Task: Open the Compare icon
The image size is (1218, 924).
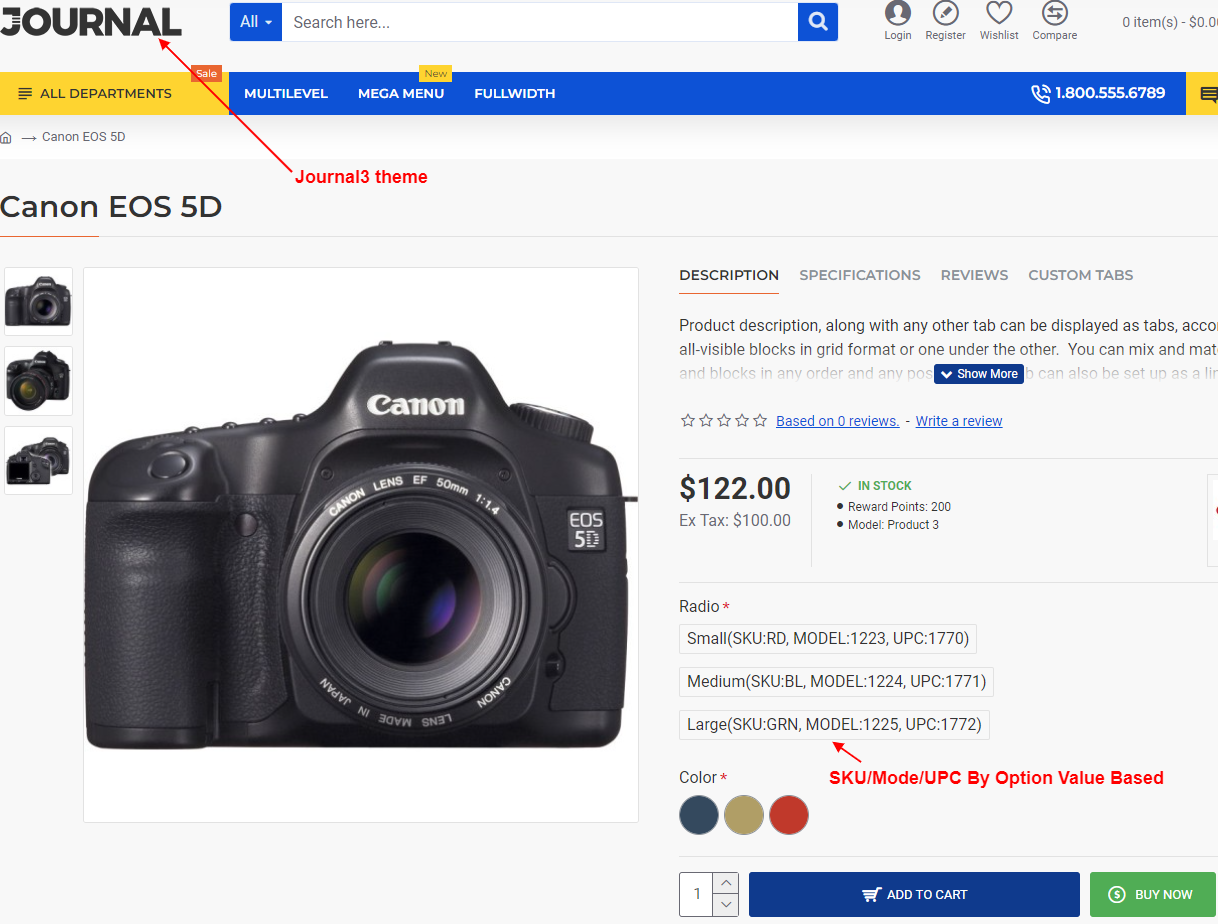Action: (1055, 21)
